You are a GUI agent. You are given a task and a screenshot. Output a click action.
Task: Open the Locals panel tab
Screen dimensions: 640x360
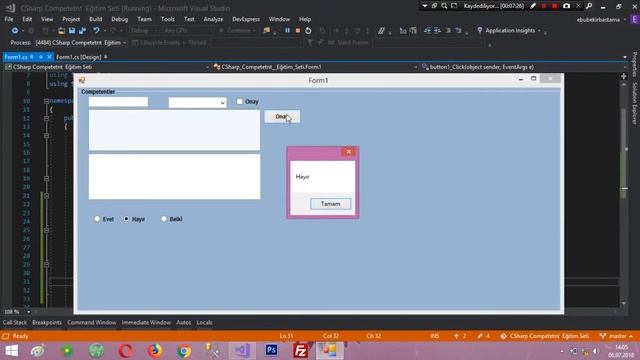point(204,322)
